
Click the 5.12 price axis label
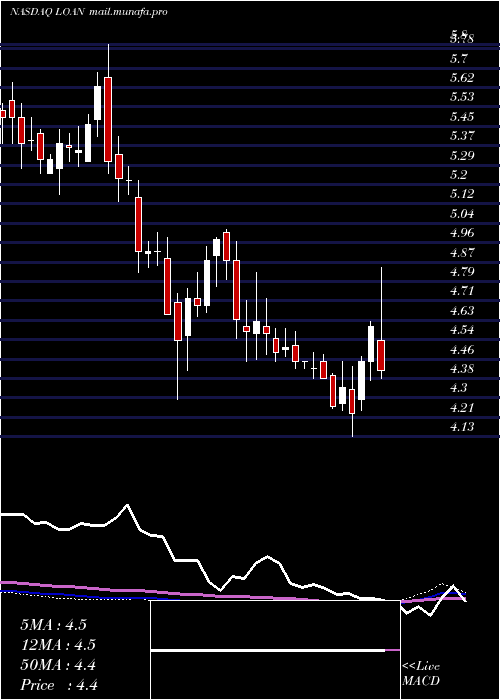coord(462,194)
